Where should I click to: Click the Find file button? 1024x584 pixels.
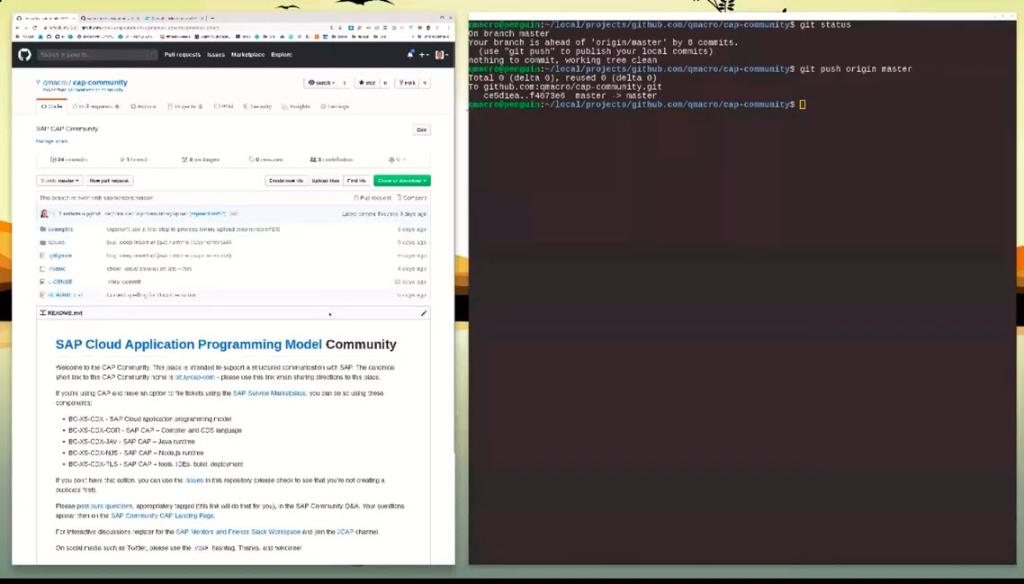pyautogui.click(x=357, y=180)
